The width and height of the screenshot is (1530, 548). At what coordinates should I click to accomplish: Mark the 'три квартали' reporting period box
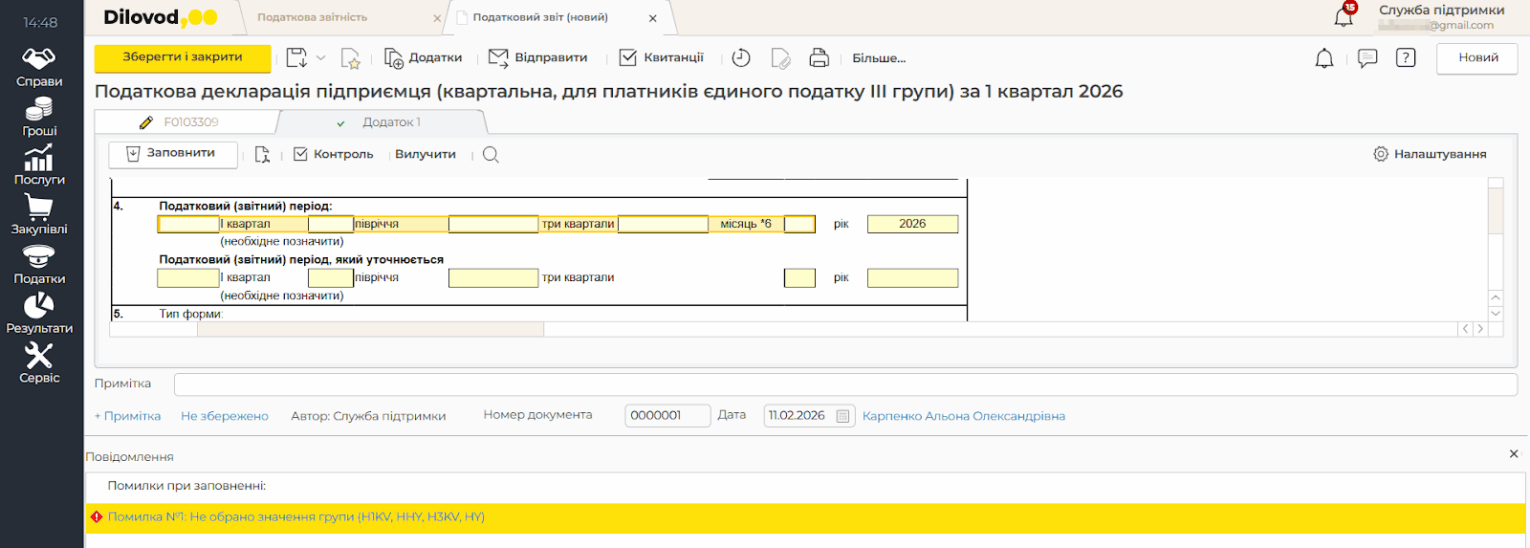pyautogui.click(x=493, y=224)
